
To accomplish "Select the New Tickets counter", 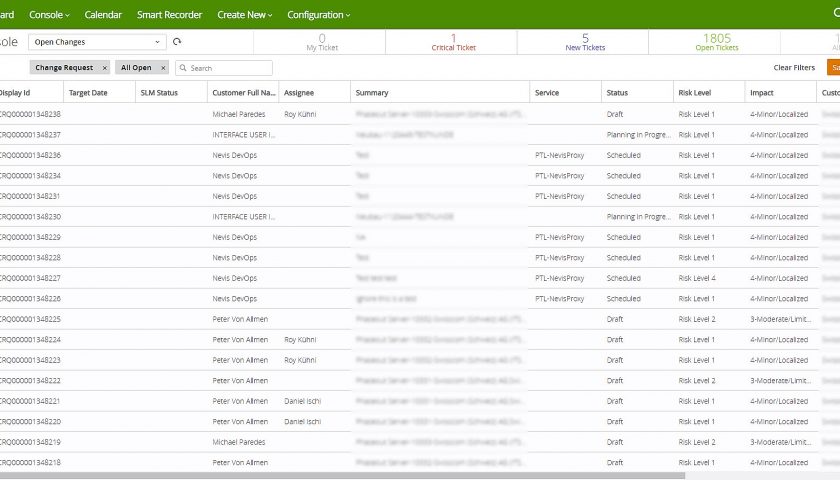I will pos(585,42).
